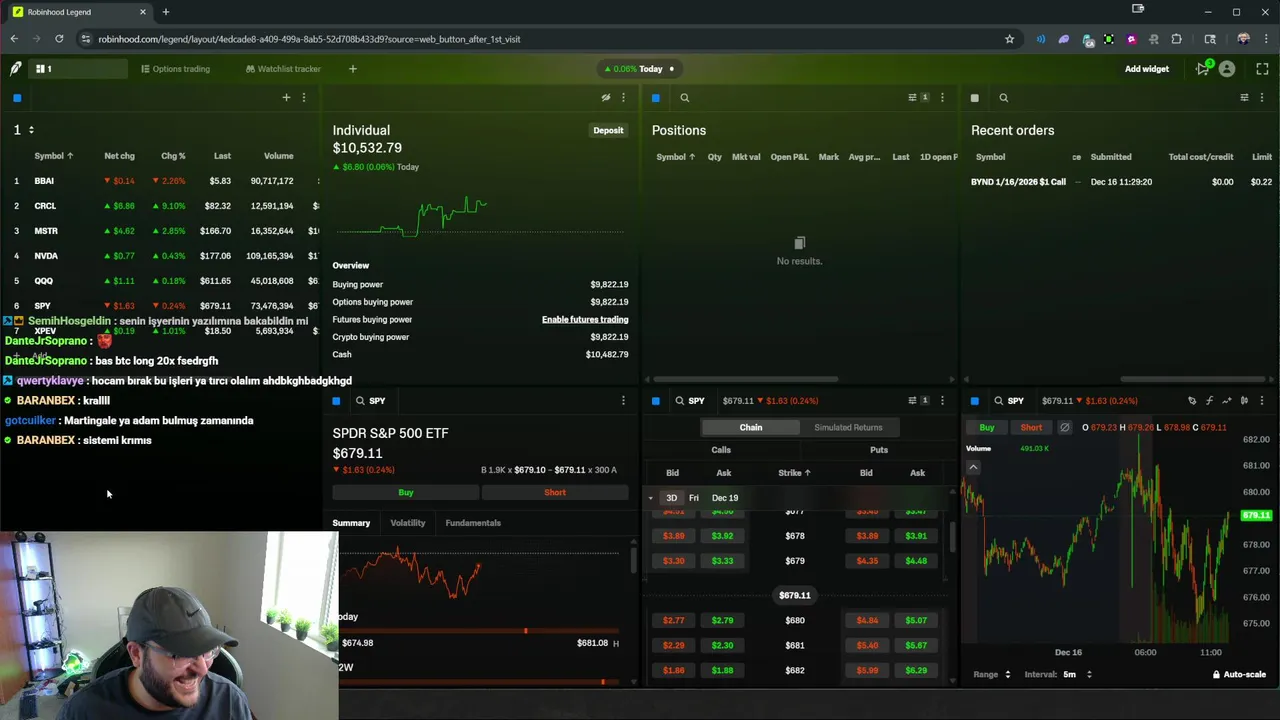Click search icon in SPY quote widget

point(360,401)
